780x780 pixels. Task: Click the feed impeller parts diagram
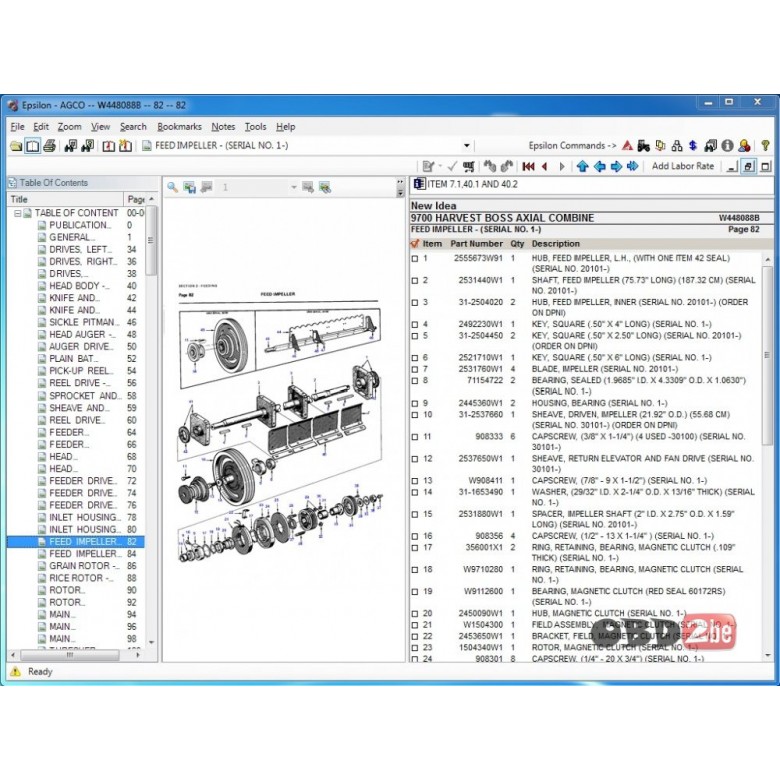point(281,425)
